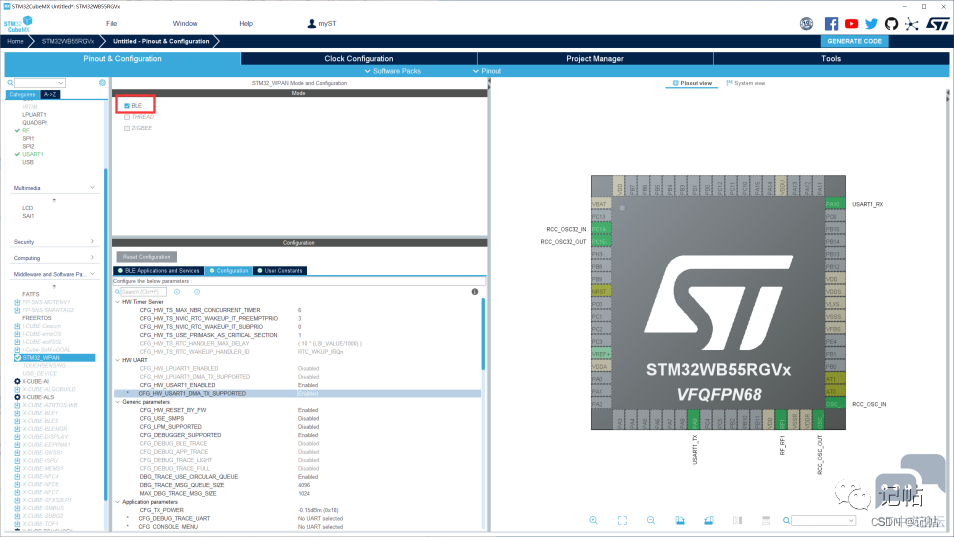The height and width of the screenshot is (537, 954).
Task: Click the search magnifier in the pinout toolbar
Action: pos(786,521)
